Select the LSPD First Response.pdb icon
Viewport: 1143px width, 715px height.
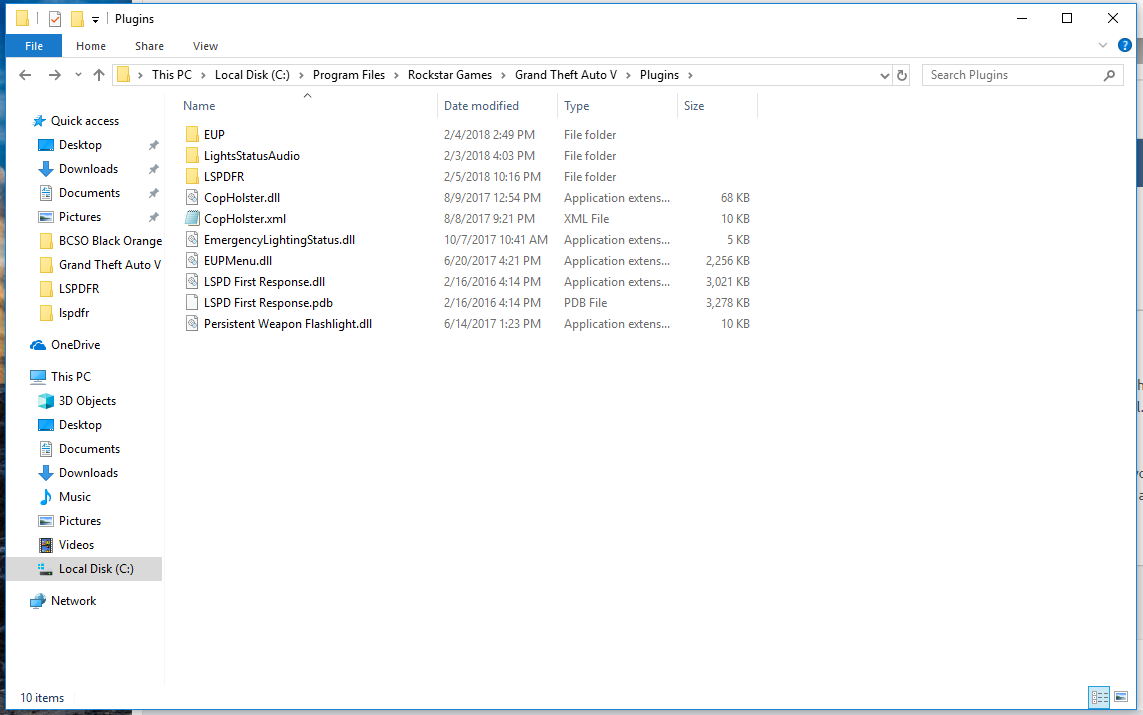coord(192,303)
